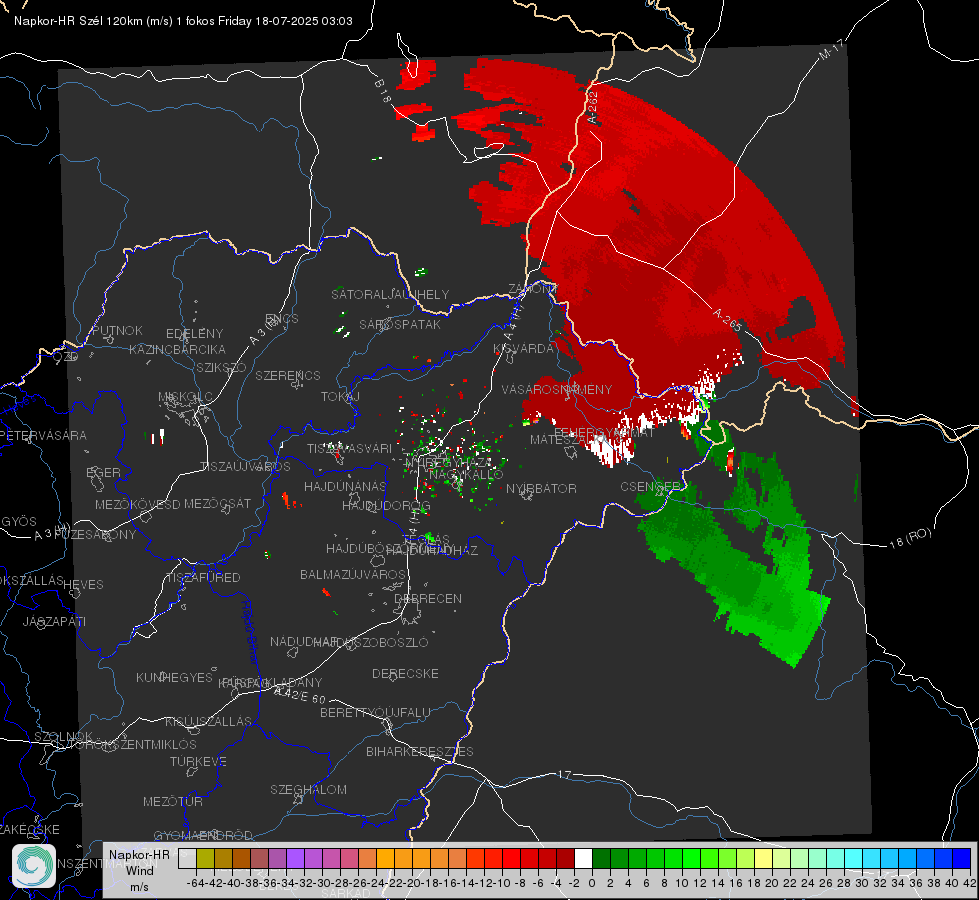979x900 pixels.
Task: Click the JÁSZAPÁTI town label
Action: coord(54,621)
